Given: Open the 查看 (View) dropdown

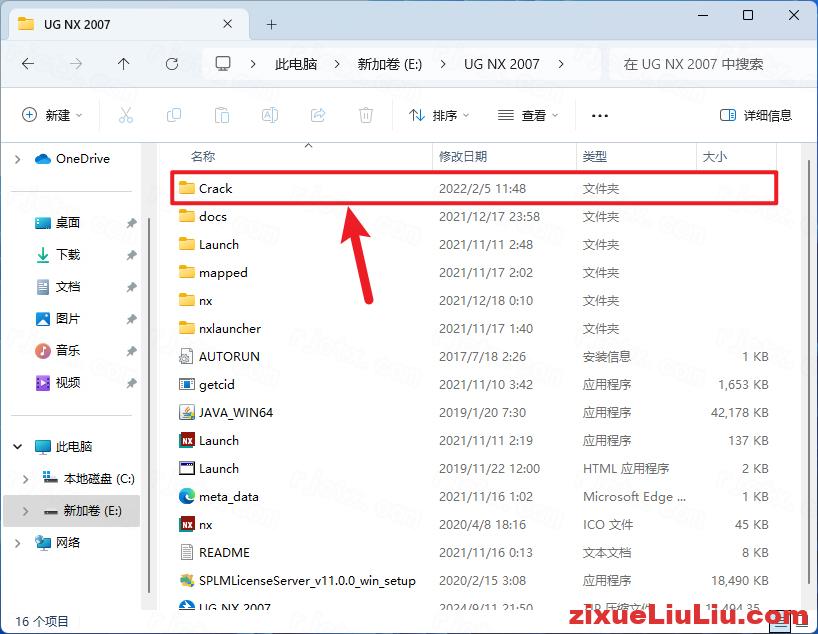Looking at the screenshot, I should (x=528, y=115).
